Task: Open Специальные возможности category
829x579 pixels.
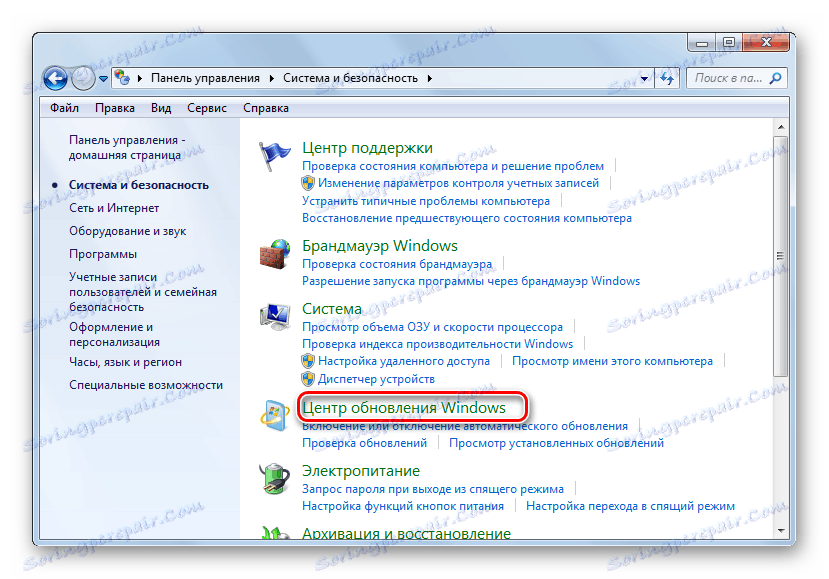Action: point(146,385)
